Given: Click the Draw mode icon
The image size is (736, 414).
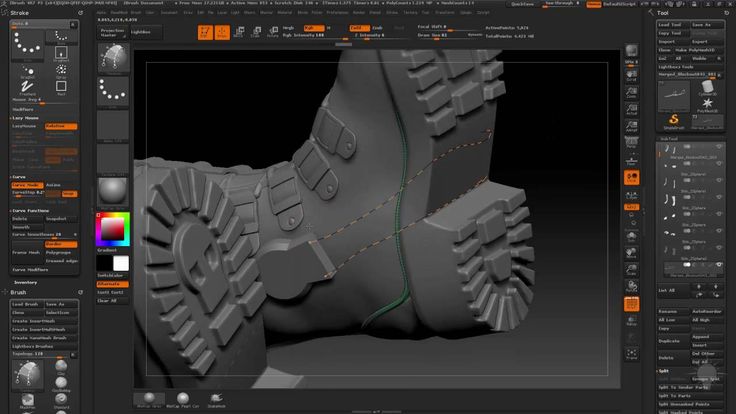Looking at the screenshot, I should click(x=222, y=32).
